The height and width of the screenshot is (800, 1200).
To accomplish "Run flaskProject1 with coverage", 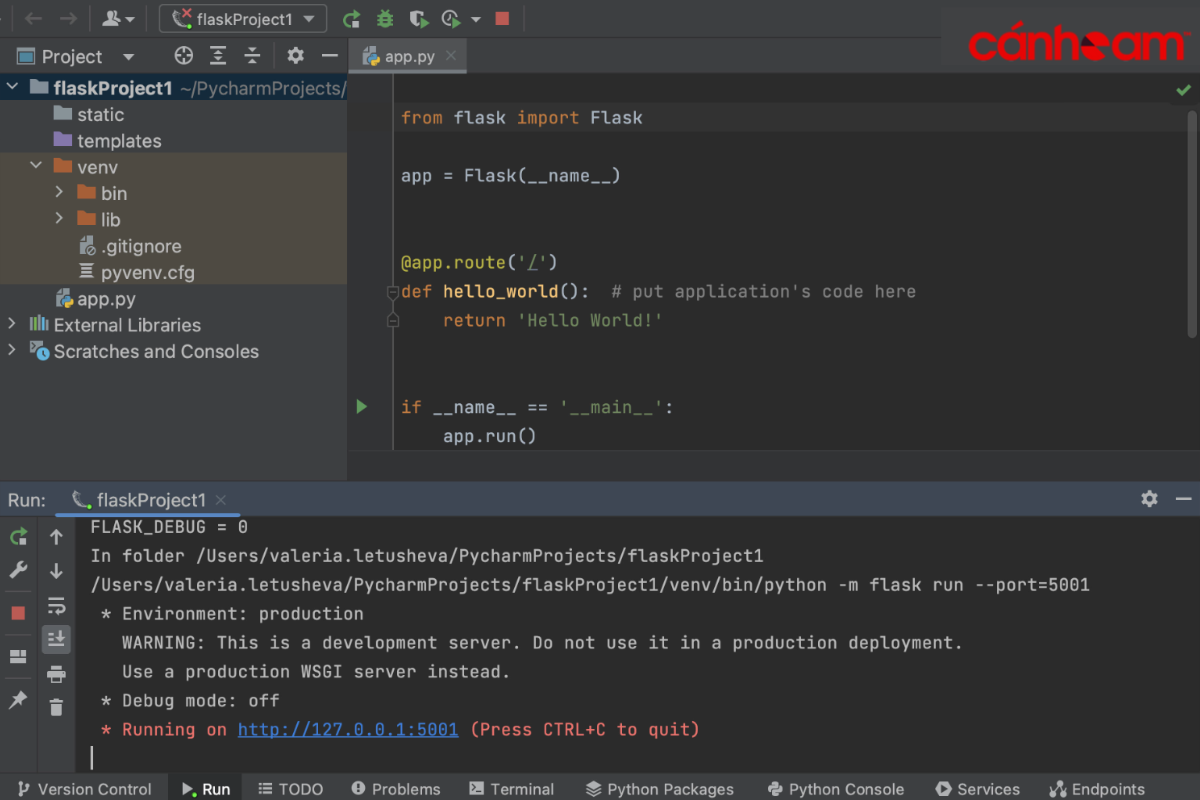I will click(419, 19).
